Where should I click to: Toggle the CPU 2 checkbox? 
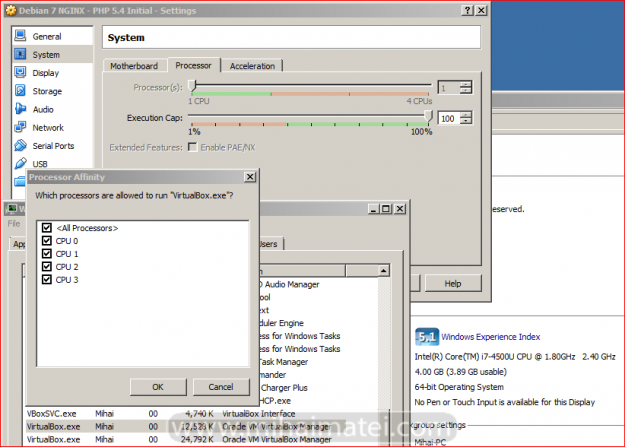click(47, 266)
